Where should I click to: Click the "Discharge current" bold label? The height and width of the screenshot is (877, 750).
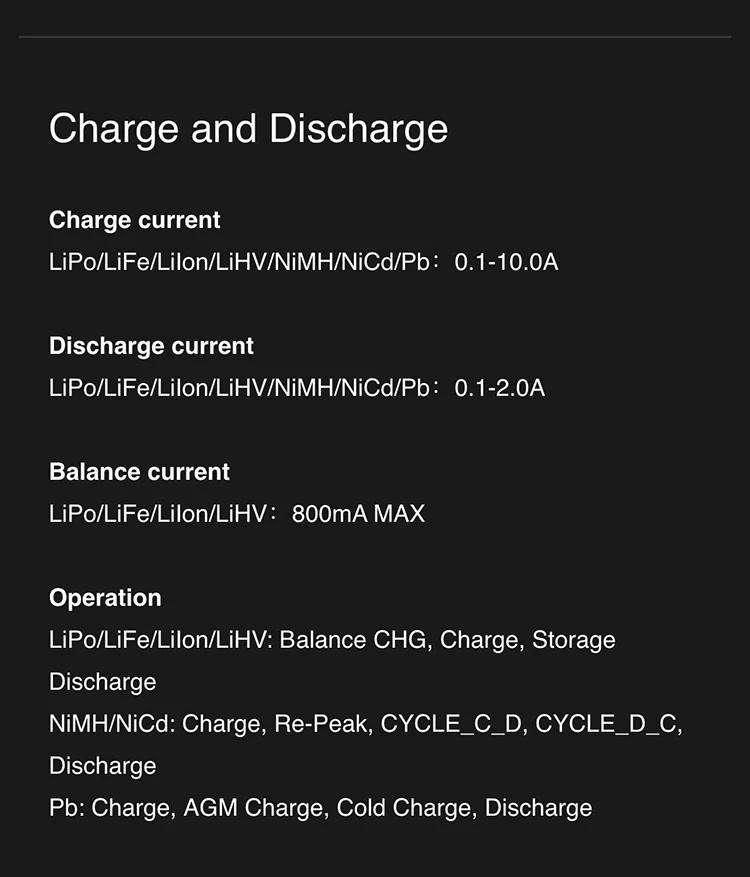[151, 346]
